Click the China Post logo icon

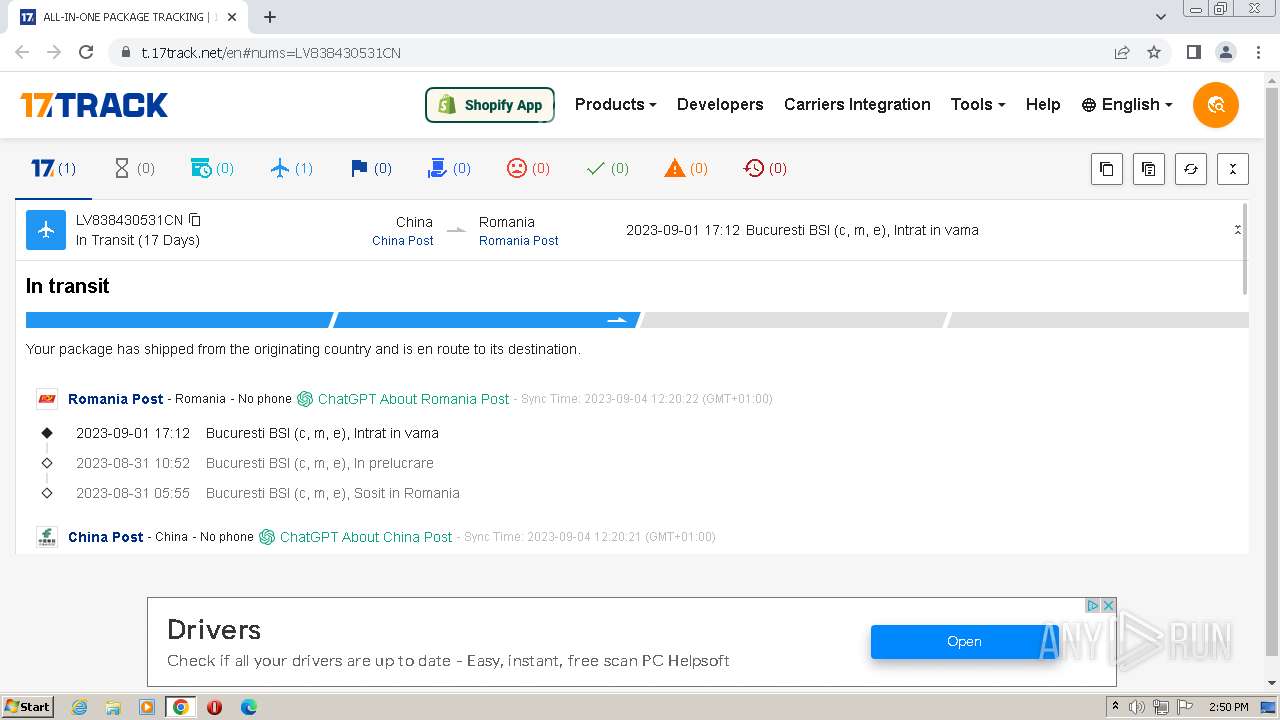[x=47, y=537]
